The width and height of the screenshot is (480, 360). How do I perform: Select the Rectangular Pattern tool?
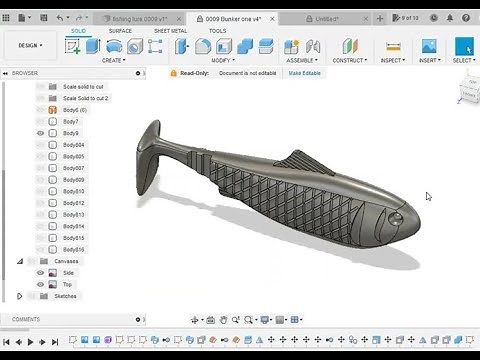tap(155, 46)
